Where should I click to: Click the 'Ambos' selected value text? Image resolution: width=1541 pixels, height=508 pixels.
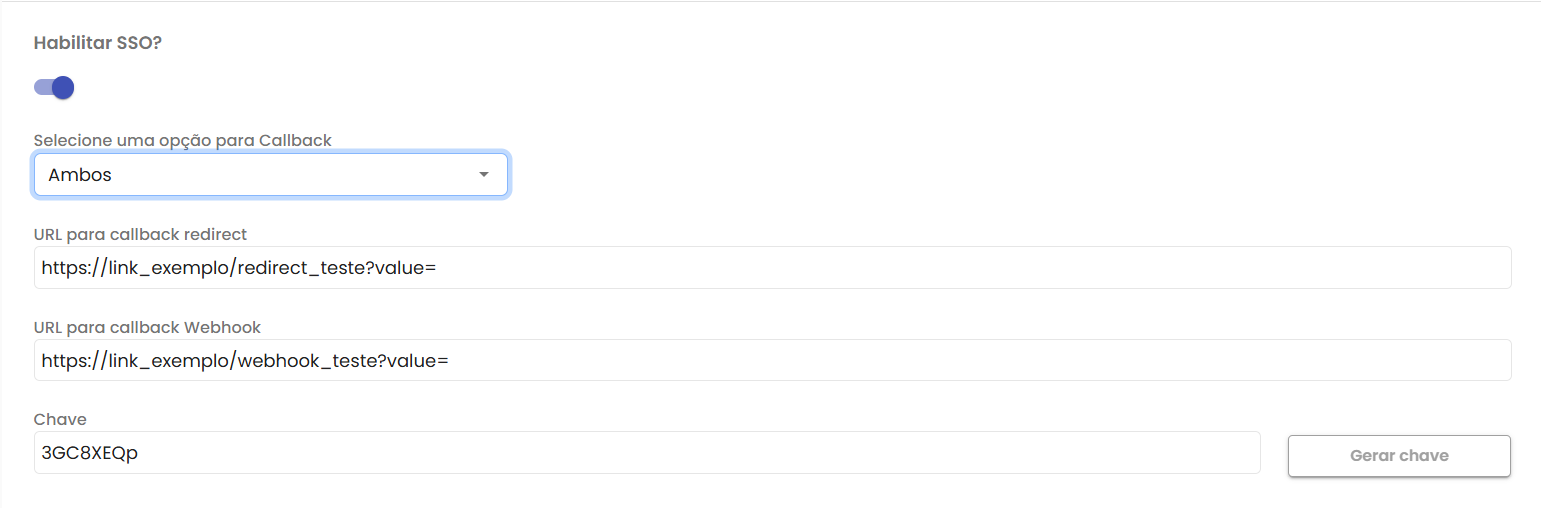pyautogui.click(x=80, y=175)
